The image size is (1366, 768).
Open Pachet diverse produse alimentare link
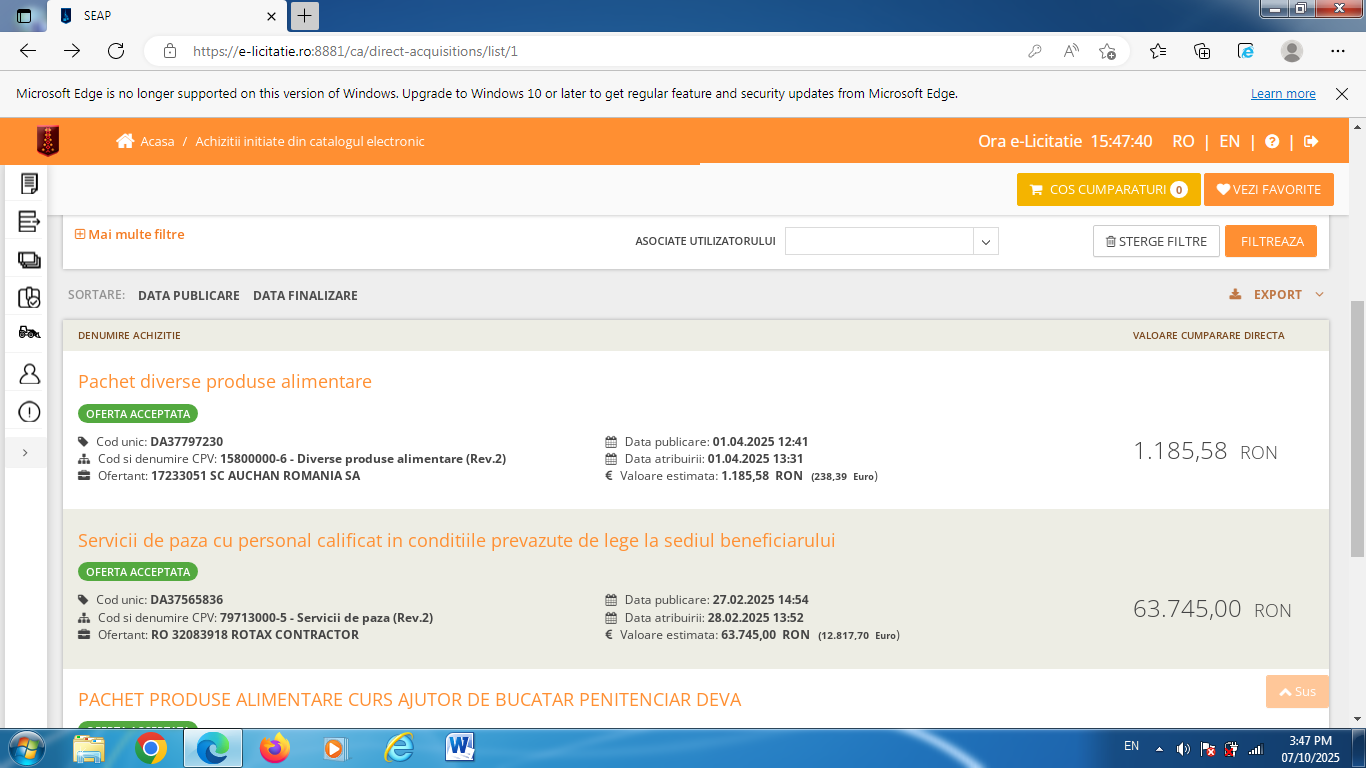225,382
